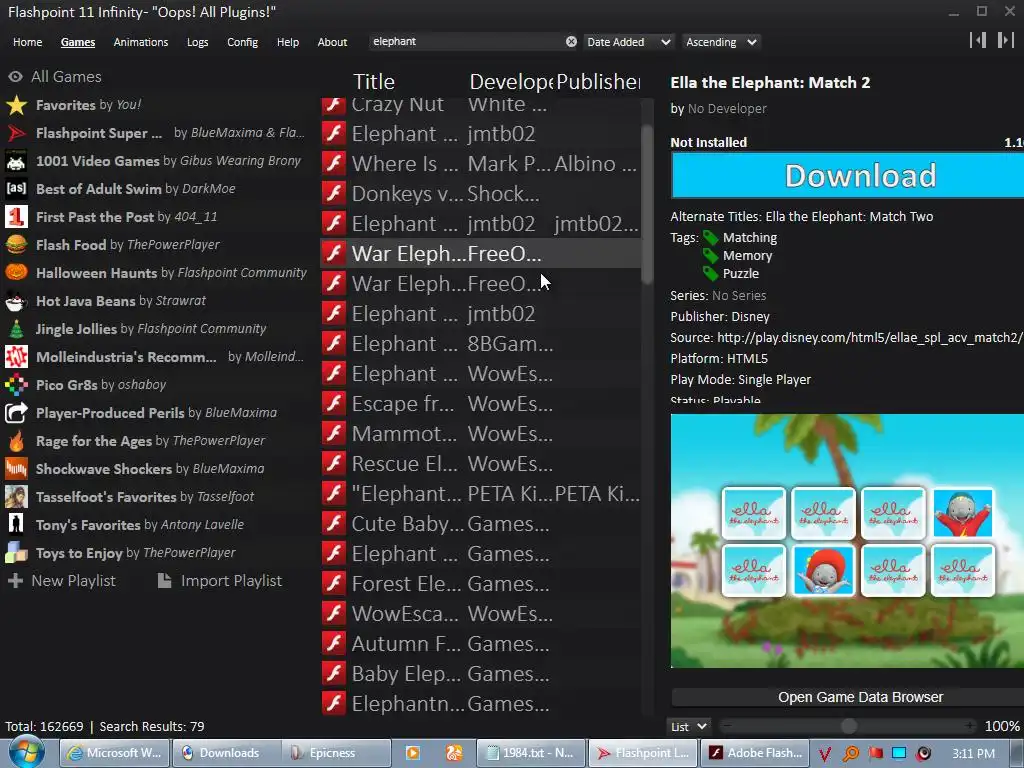
Task: Select the 1001 Video Games playlist icon
Action: pos(16,161)
